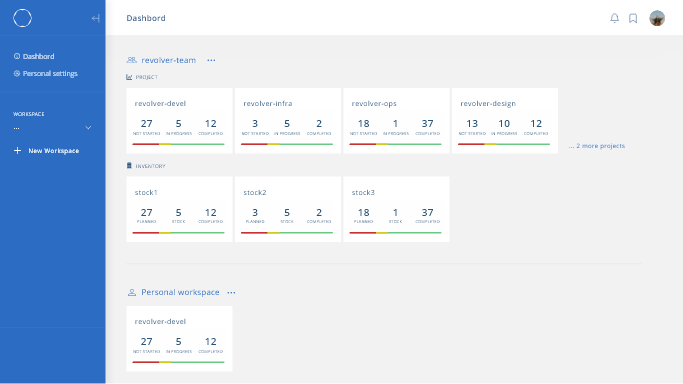Click the circular app logo
This screenshot has height=384, width=683.
tap(22, 18)
